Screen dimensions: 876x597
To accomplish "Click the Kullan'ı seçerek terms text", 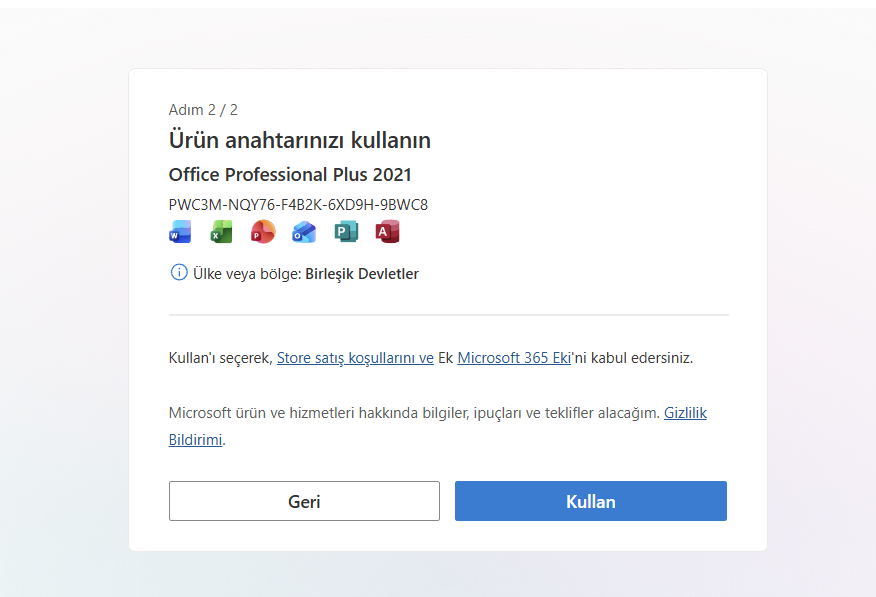I will [221, 358].
